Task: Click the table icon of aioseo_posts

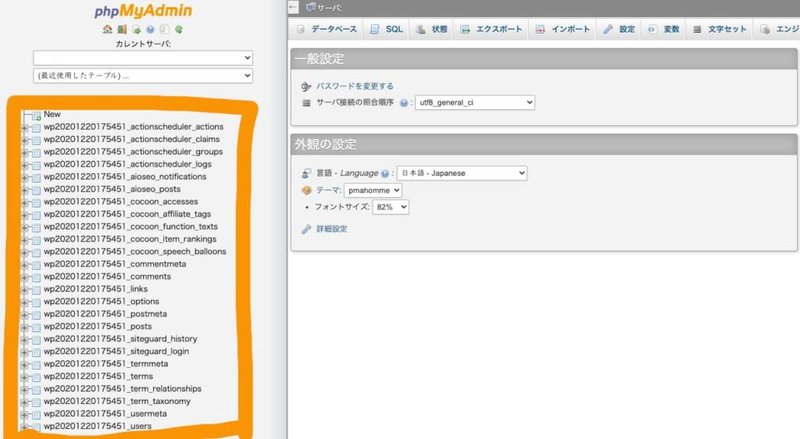Action: pos(36,190)
